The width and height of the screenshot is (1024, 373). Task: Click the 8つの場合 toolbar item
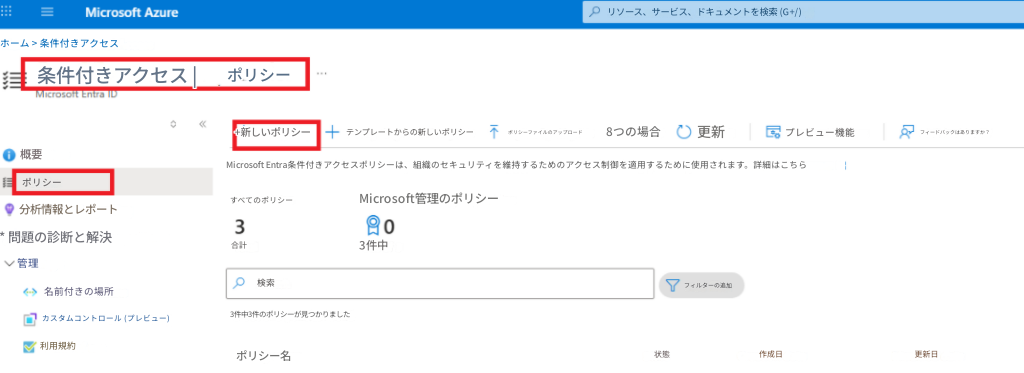pyautogui.click(x=633, y=132)
